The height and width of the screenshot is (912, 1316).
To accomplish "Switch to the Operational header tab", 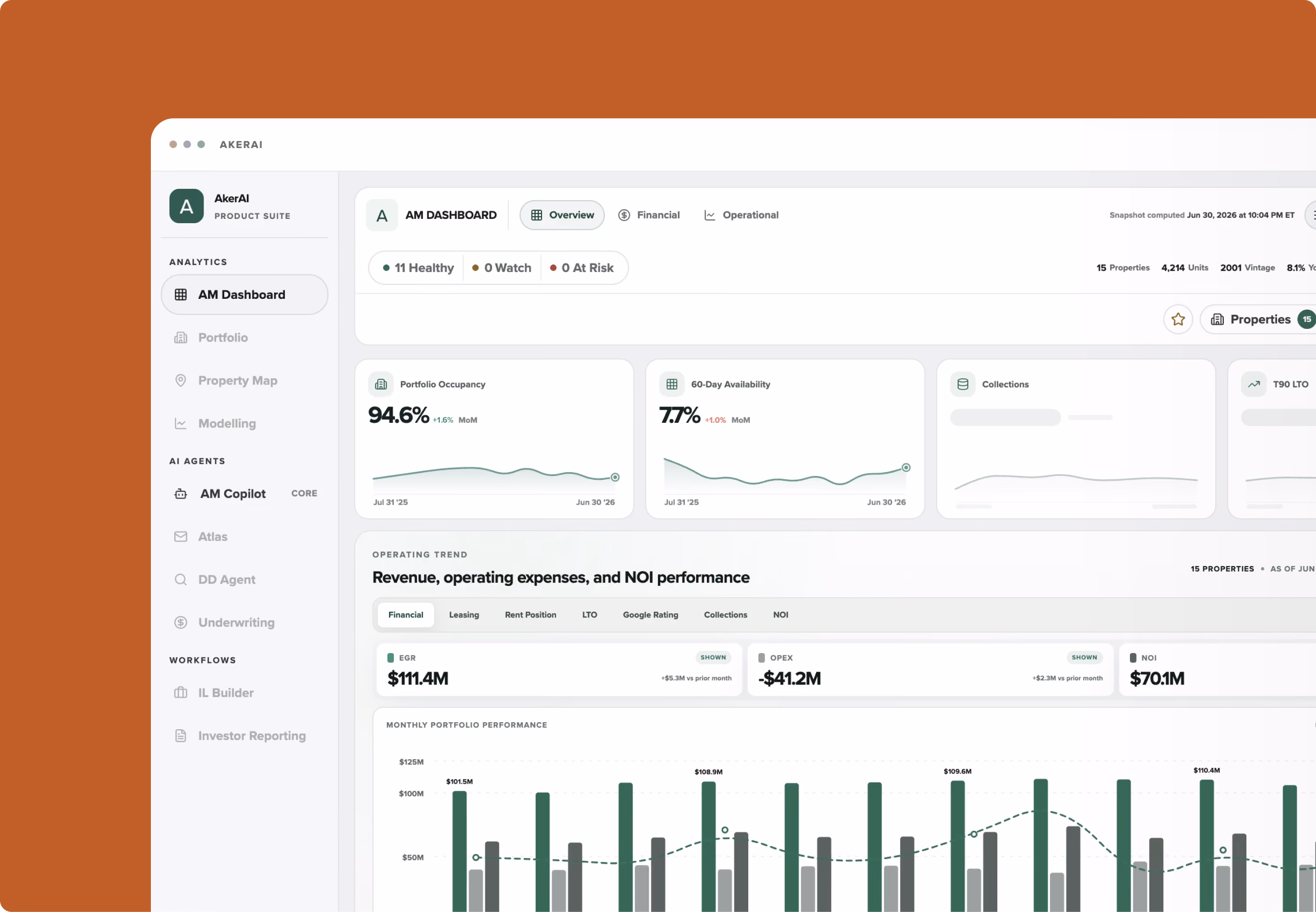I will coord(741,215).
